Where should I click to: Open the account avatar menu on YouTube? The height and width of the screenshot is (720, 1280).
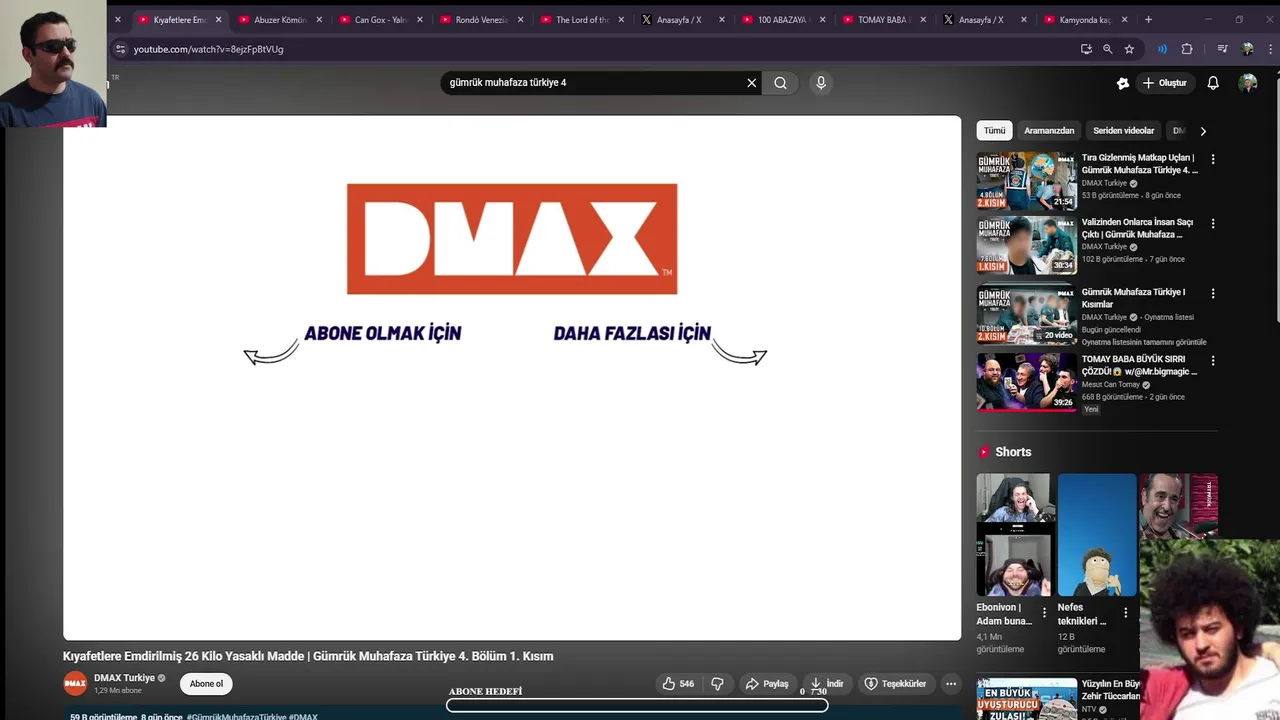click(1248, 83)
